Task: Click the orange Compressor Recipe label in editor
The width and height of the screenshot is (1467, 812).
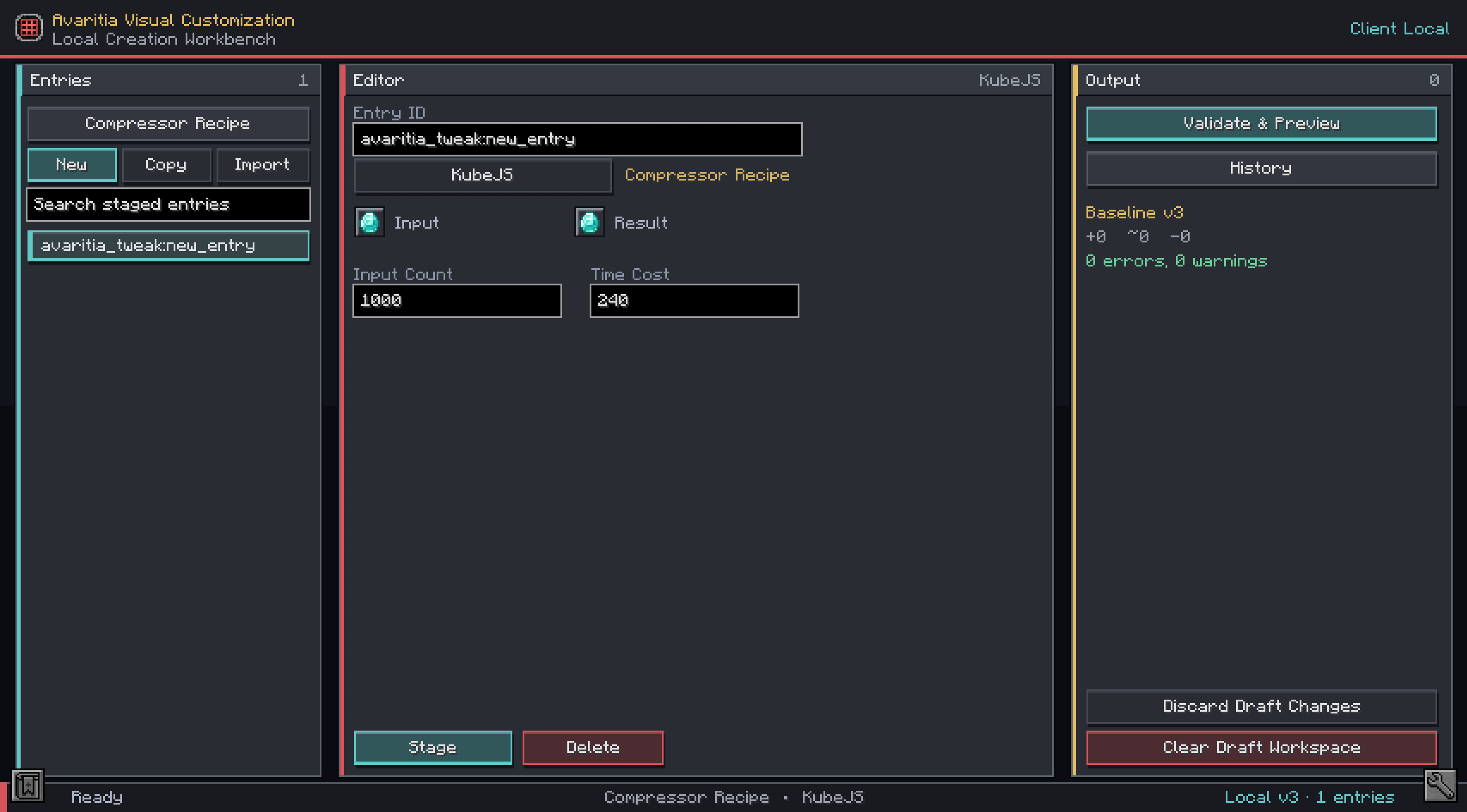Action: pyautogui.click(x=707, y=175)
